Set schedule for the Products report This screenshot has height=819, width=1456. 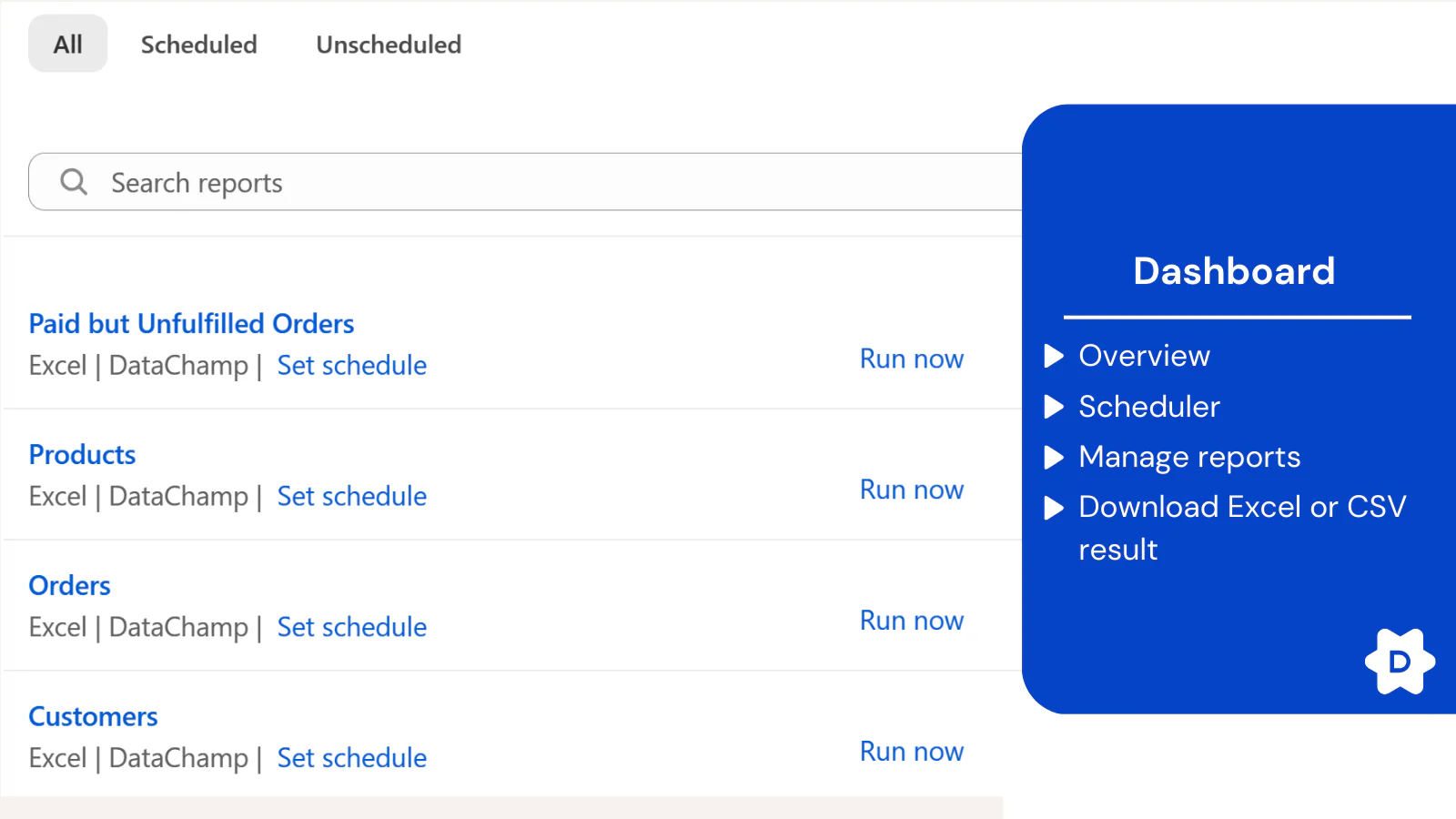click(351, 497)
